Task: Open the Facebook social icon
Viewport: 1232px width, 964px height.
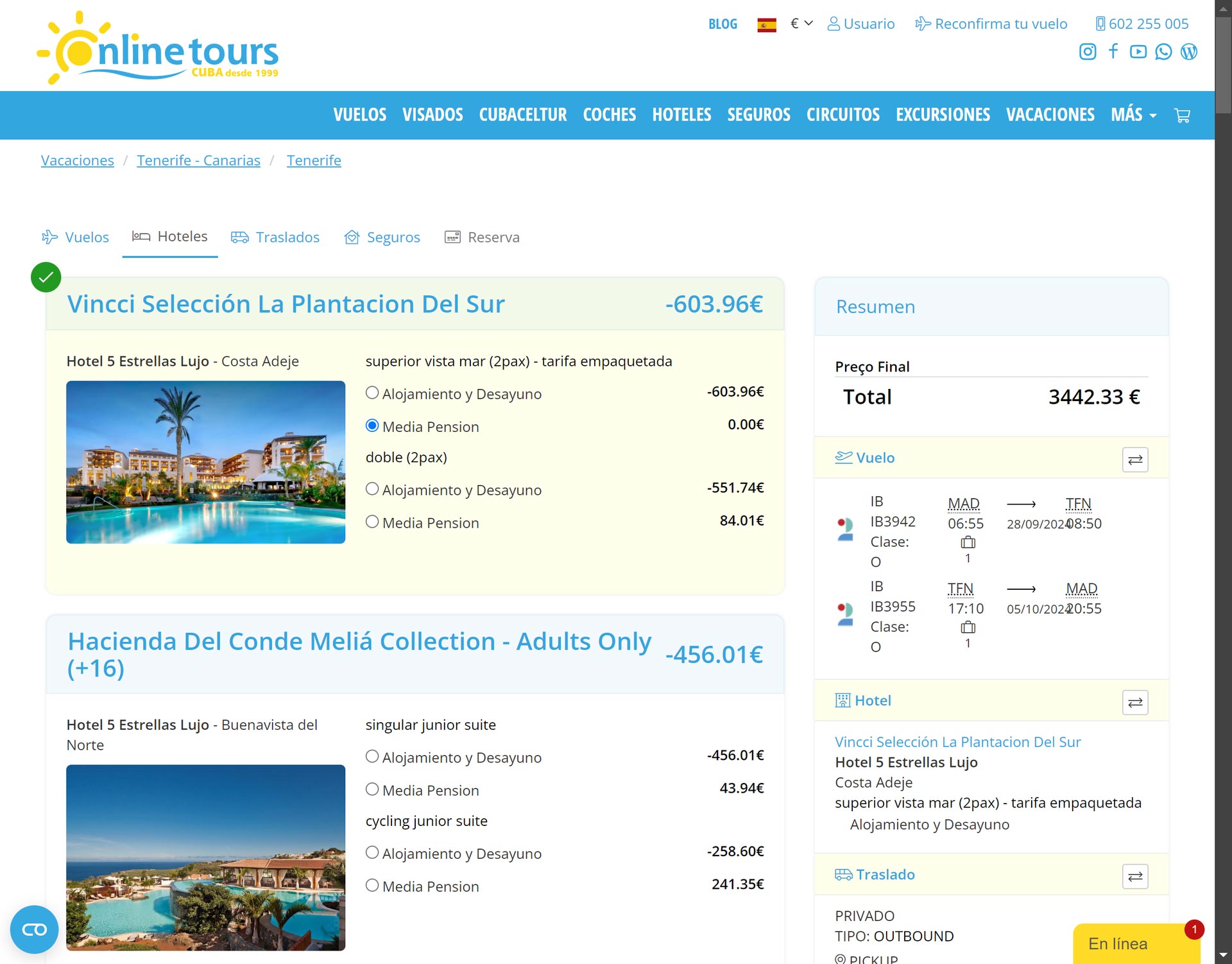Action: (1113, 51)
